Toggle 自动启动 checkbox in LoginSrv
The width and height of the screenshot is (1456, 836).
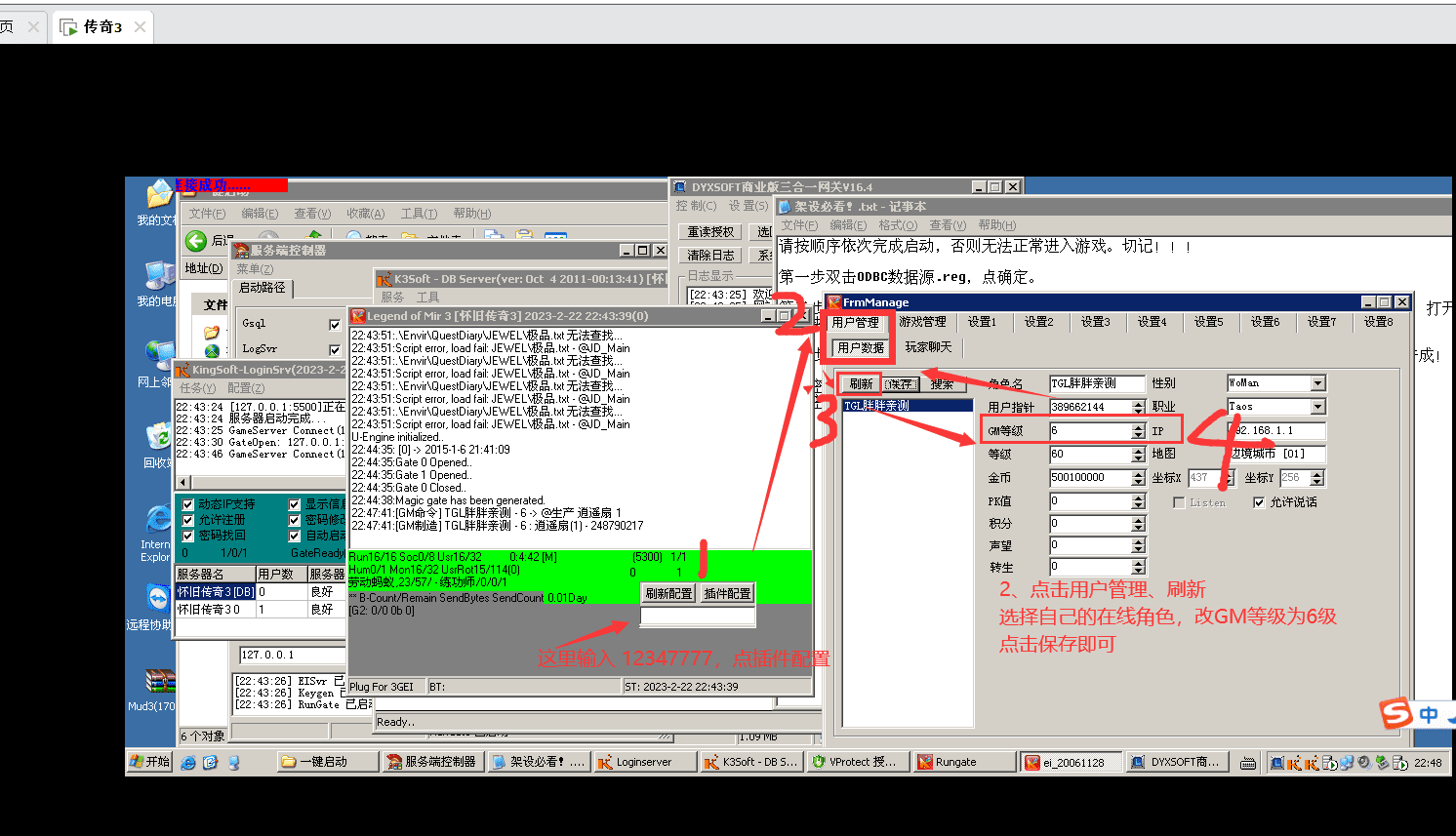click(x=295, y=536)
